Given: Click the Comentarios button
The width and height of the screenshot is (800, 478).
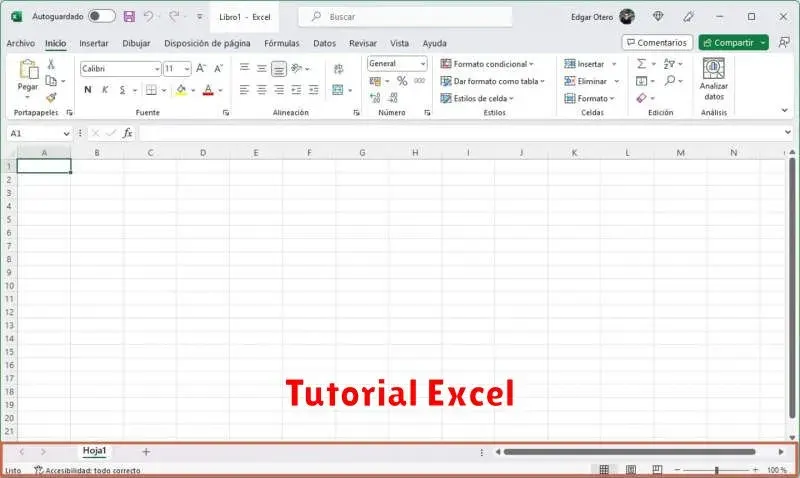Looking at the screenshot, I should pos(657,42).
